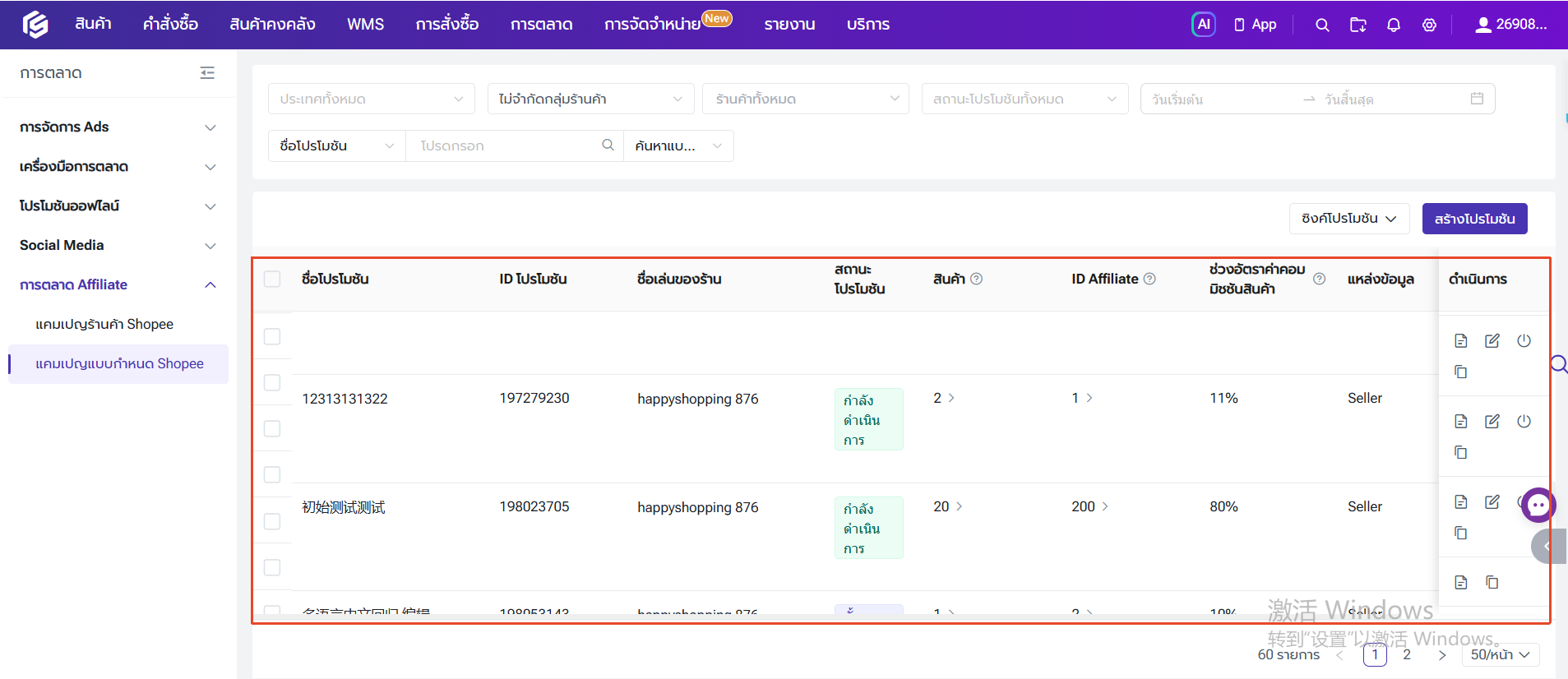Screen dimensions: 1568x679
Task: Open the ประเภททั้งหมด type dropdown
Action: [x=372, y=99]
